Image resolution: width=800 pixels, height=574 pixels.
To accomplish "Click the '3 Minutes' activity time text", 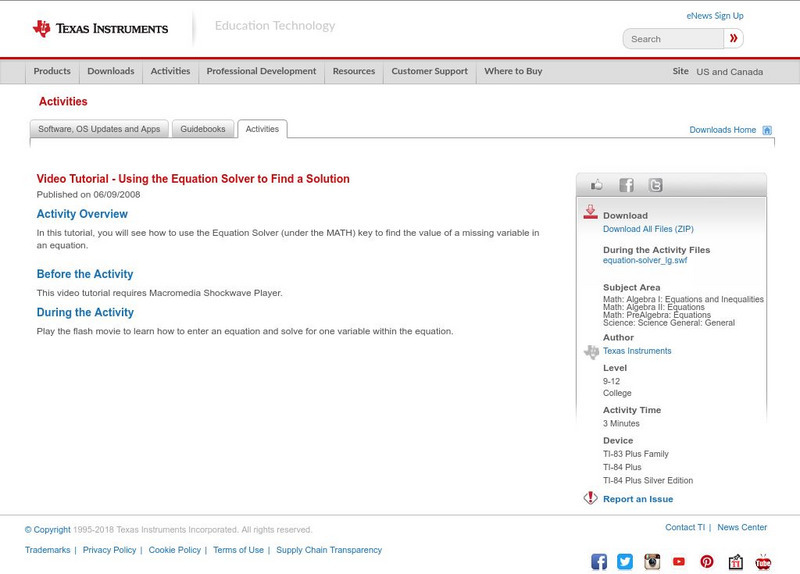I will (x=621, y=423).
